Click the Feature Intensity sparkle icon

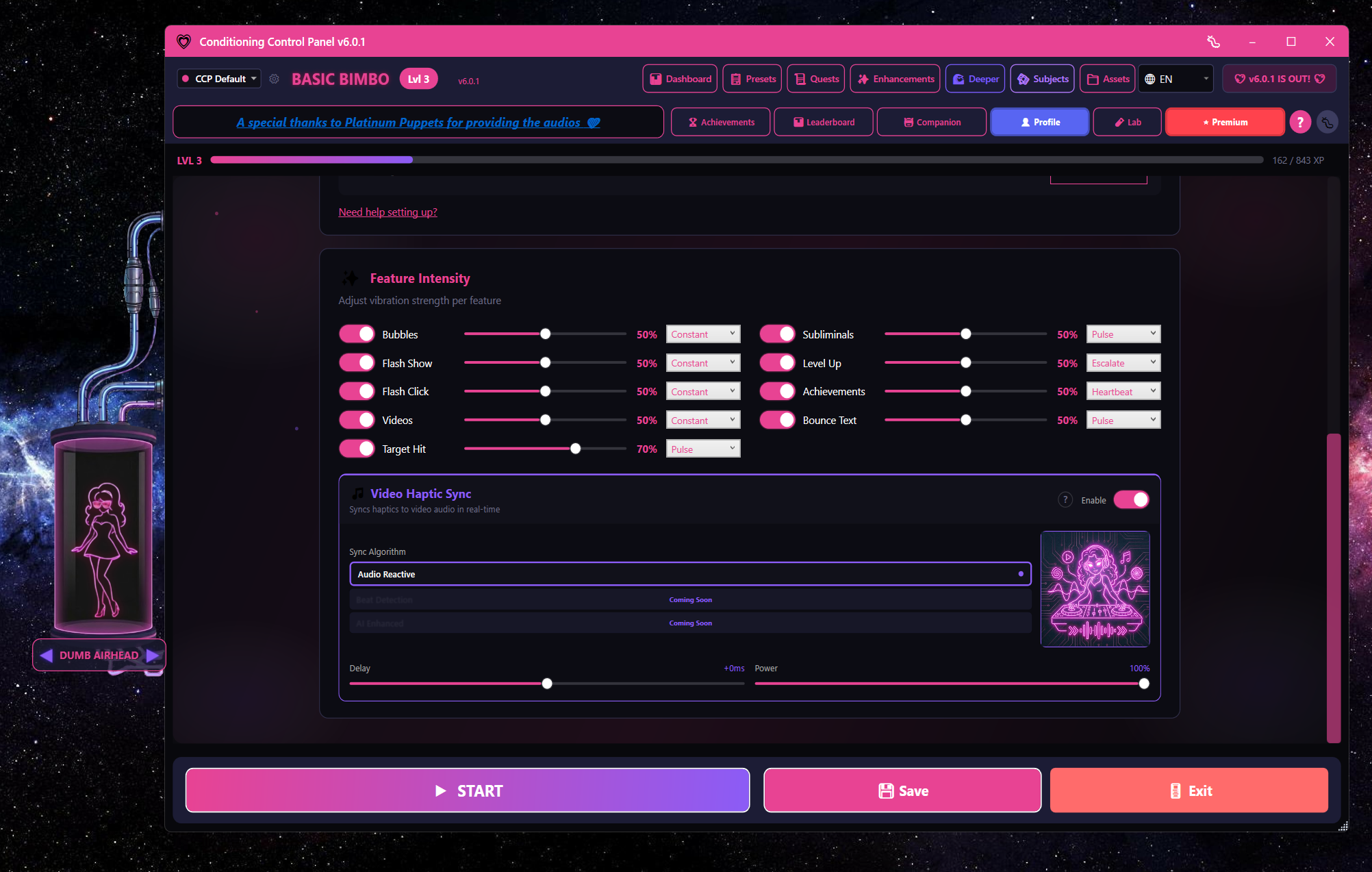[x=350, y=278]
